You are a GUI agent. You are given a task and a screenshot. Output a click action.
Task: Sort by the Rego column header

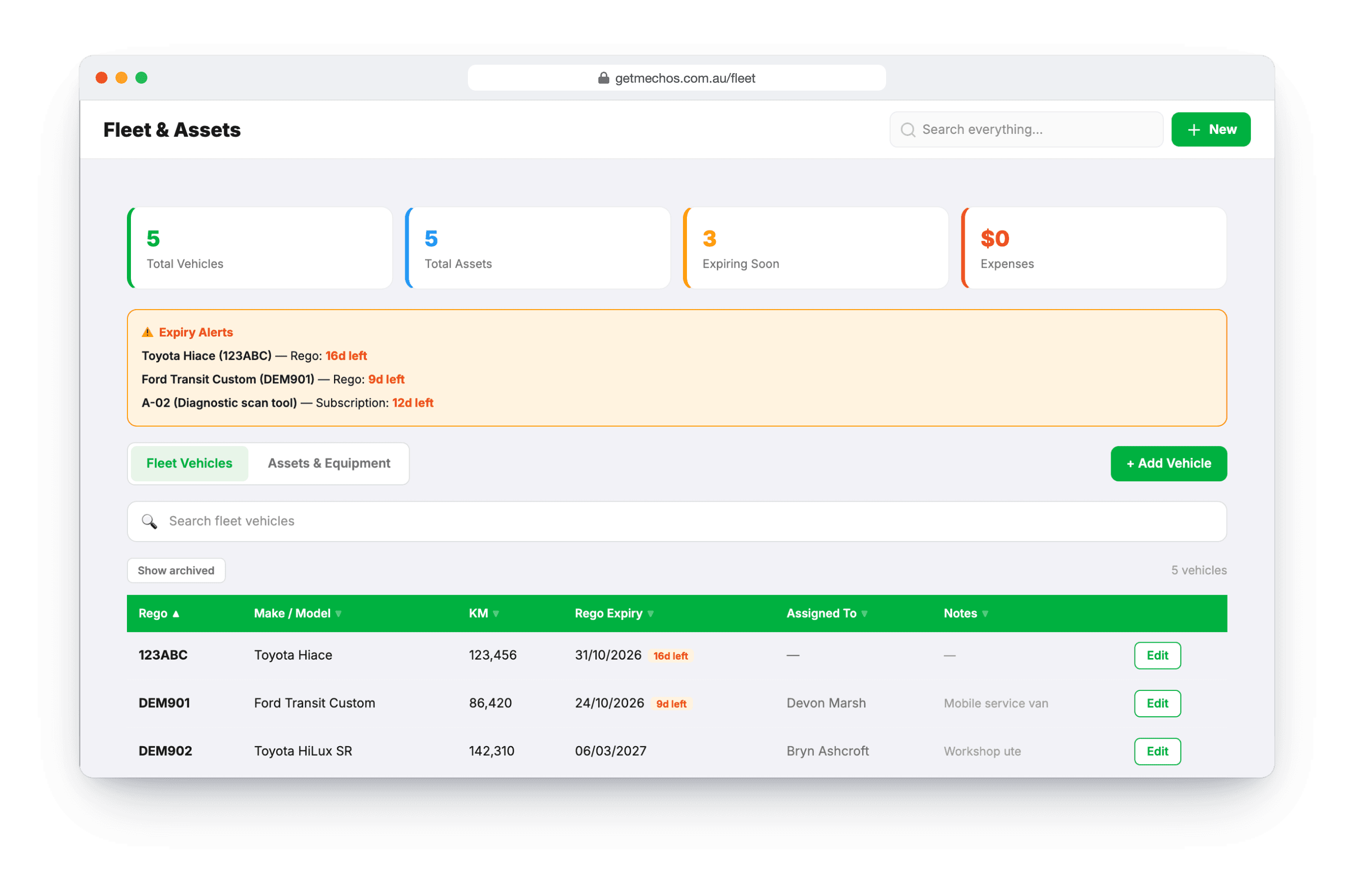159,613
